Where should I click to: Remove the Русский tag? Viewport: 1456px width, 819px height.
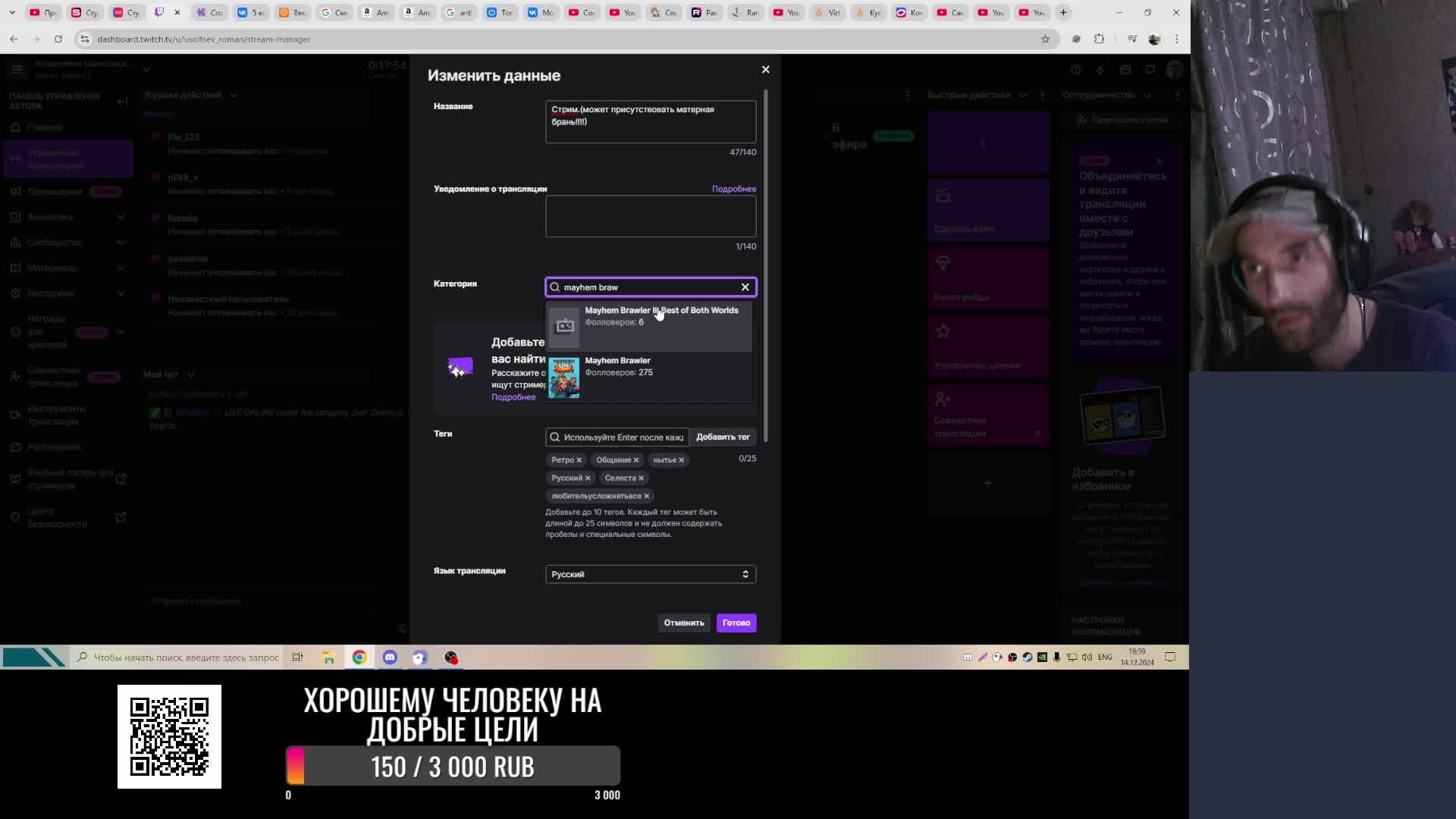point(587,478)
